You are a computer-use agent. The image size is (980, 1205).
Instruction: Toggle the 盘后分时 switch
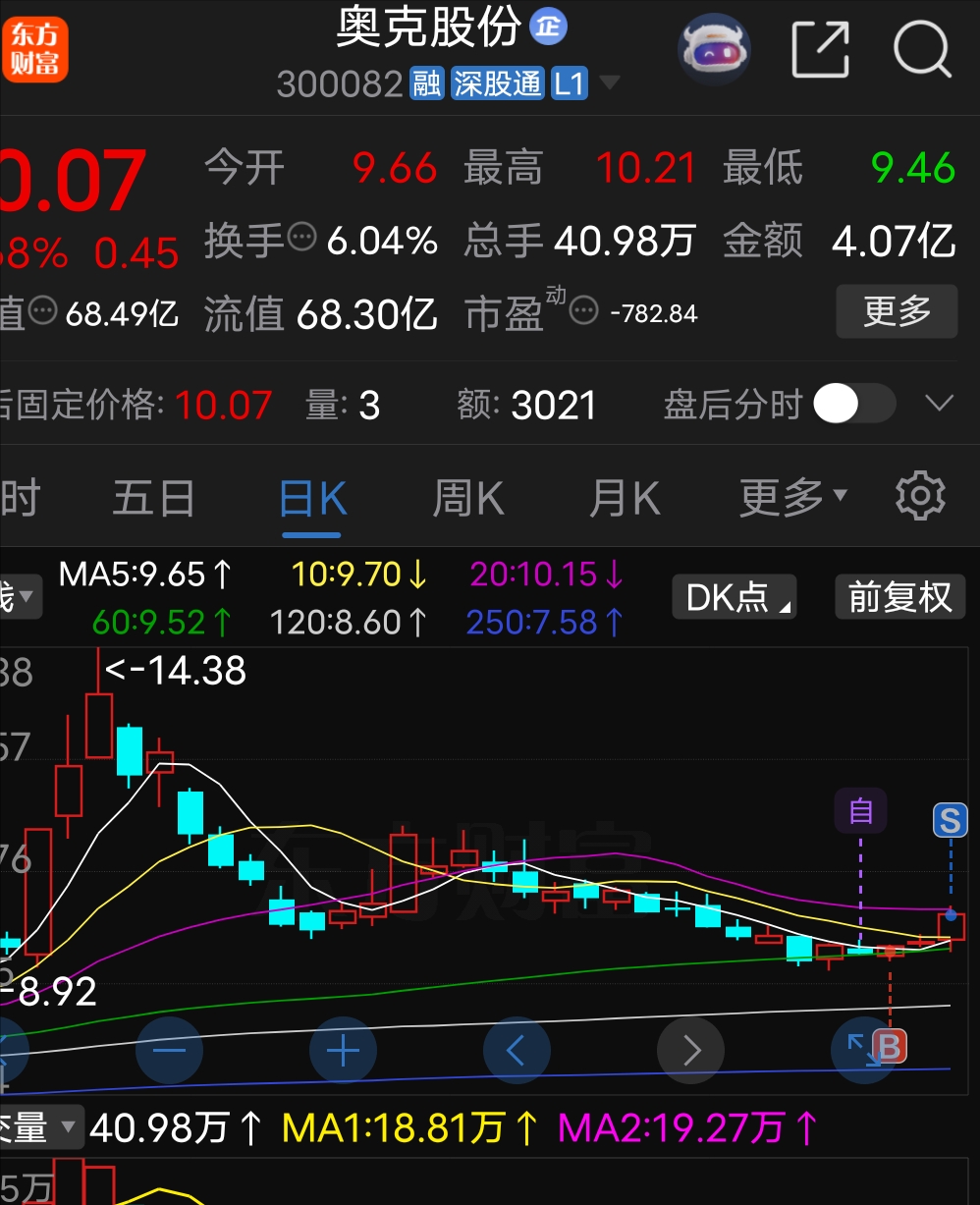(x=853, y=405)
